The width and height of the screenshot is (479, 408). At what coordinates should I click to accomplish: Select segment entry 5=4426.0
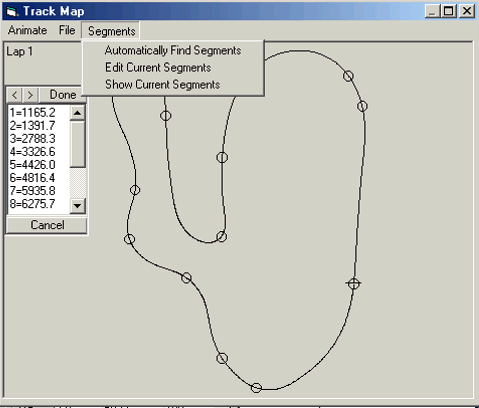[32, 165]
